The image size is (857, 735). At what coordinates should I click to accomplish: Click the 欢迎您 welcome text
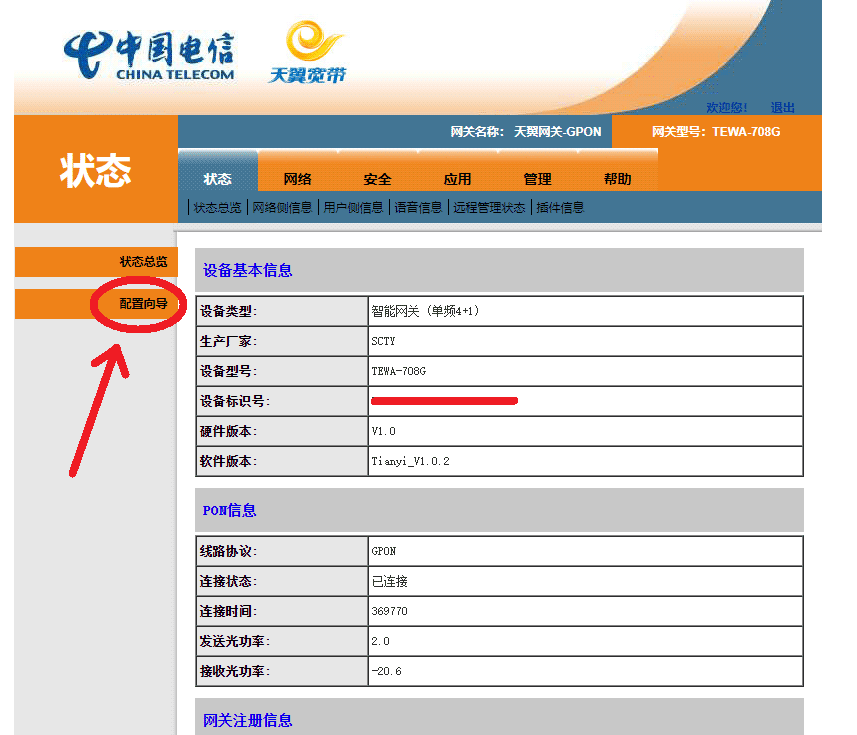pyautogui.click(x=726, y=108)
